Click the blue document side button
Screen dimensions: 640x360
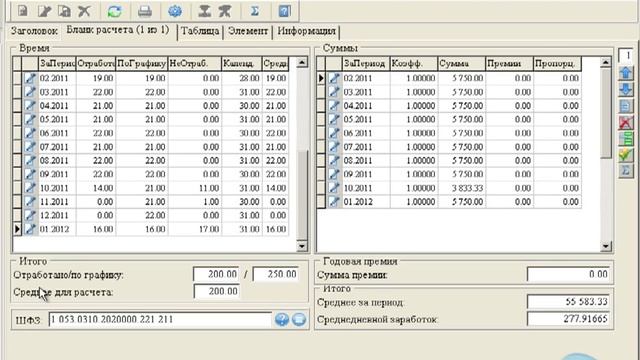626,106
